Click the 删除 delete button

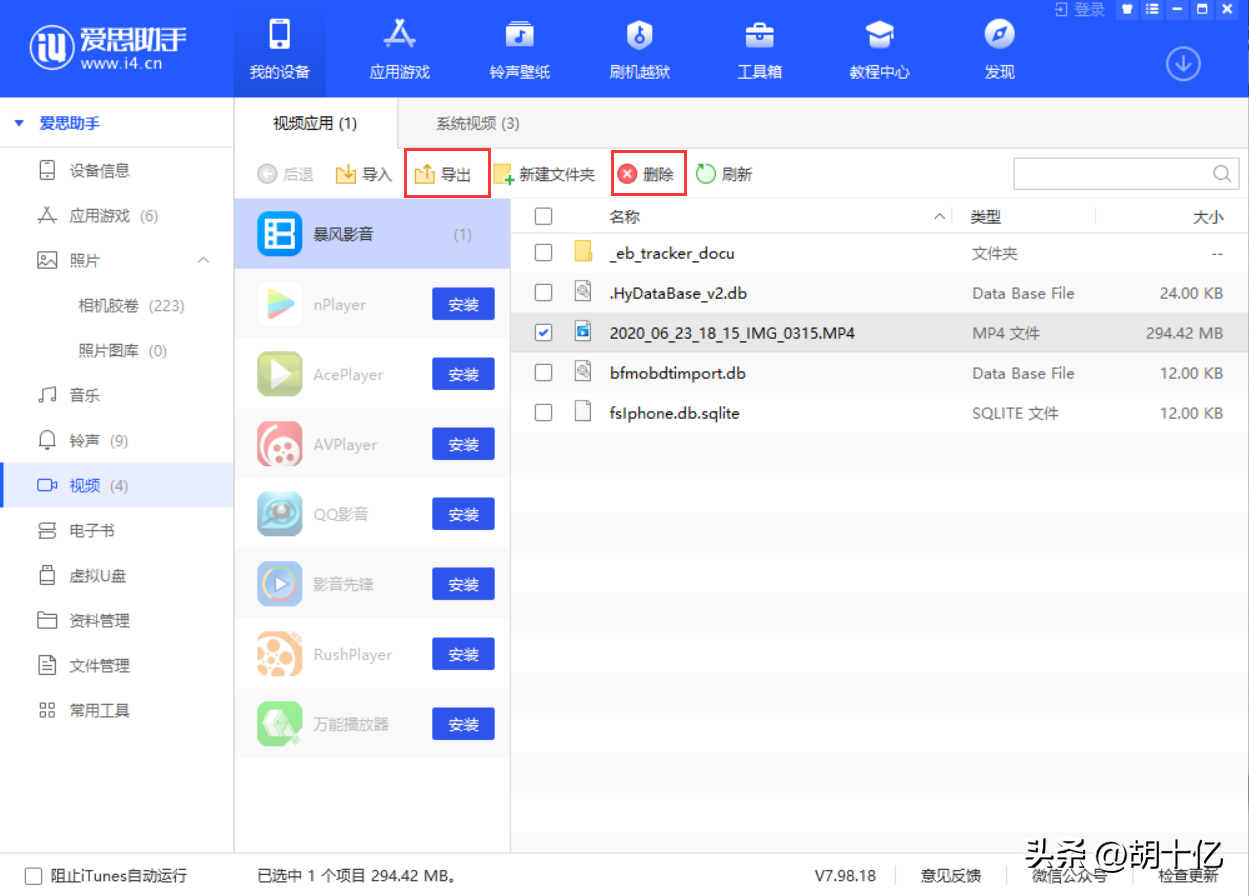pyautogui.click(x=645, y=174)
